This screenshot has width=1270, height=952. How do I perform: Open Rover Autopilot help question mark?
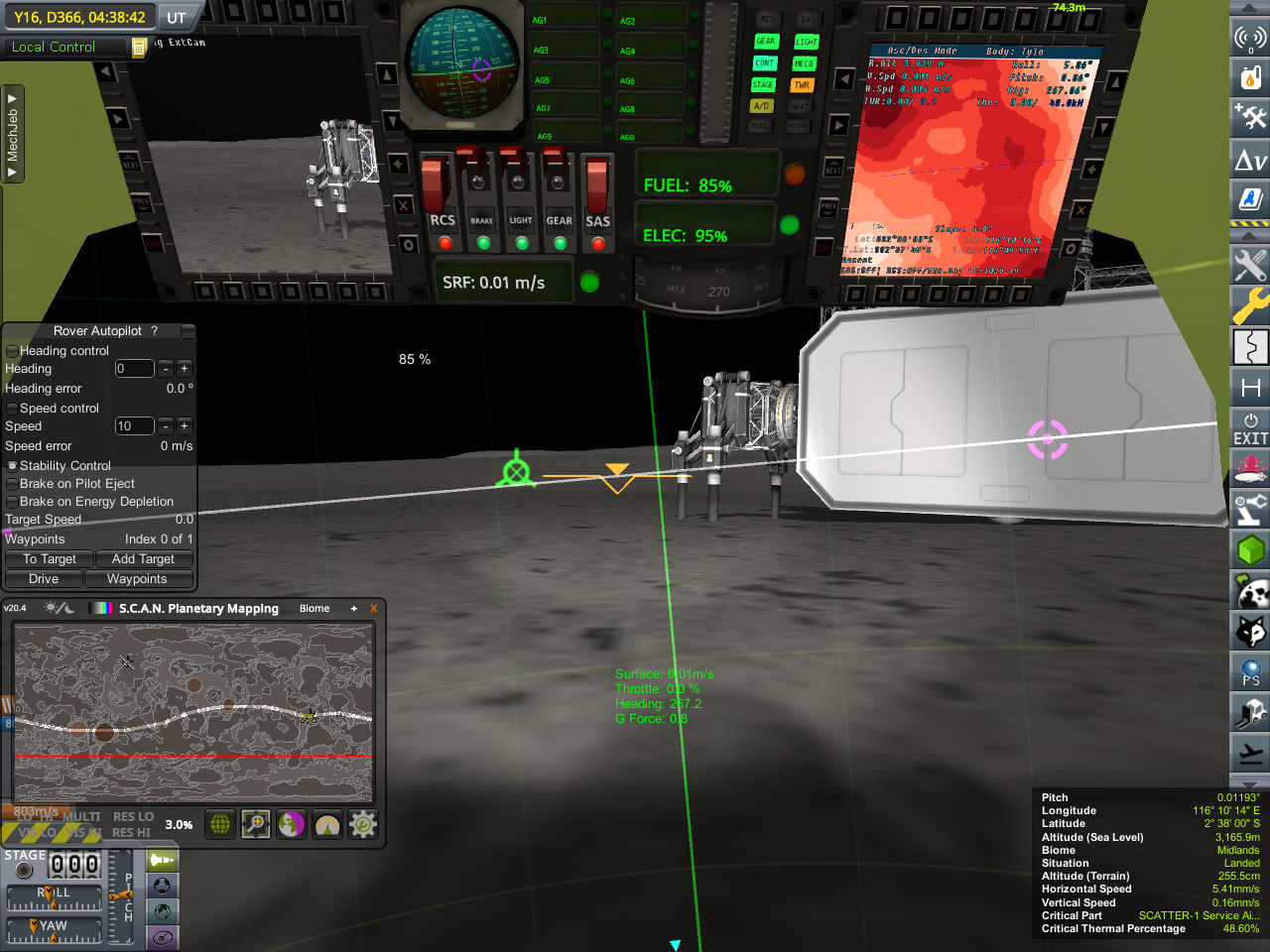[154, 331]
